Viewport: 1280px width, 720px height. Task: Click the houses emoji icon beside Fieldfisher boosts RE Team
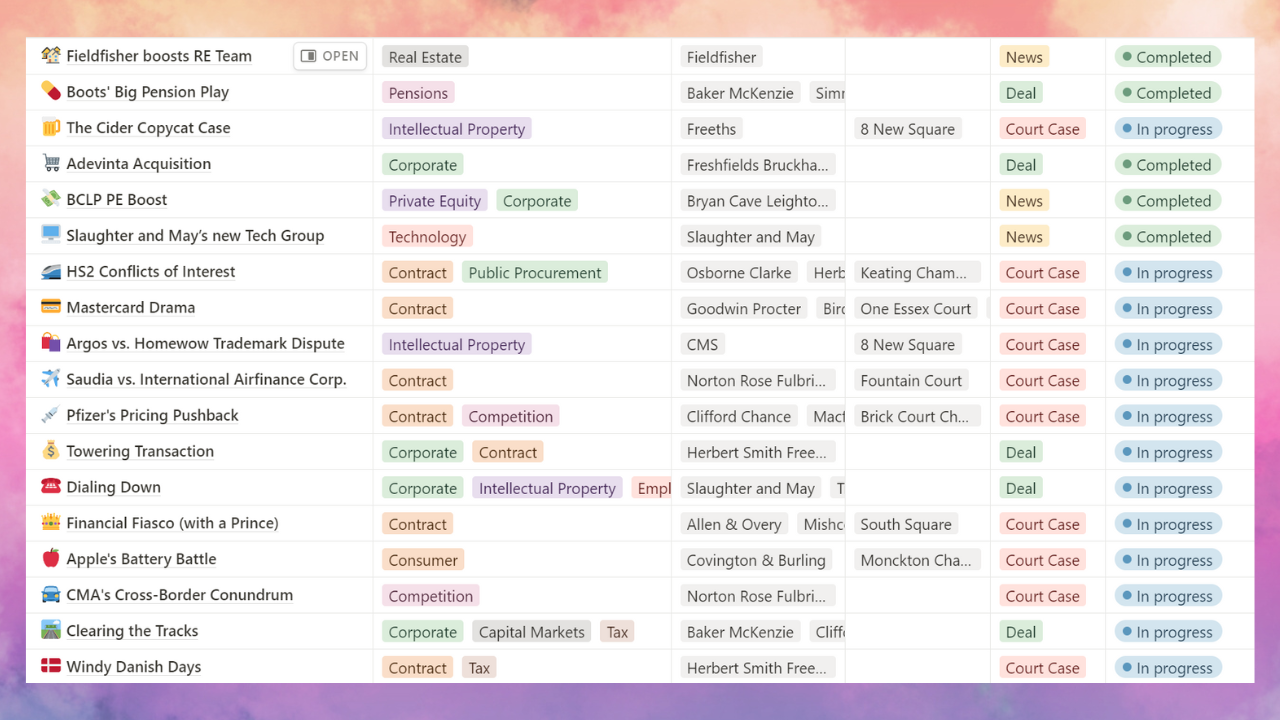pos(51,56)
